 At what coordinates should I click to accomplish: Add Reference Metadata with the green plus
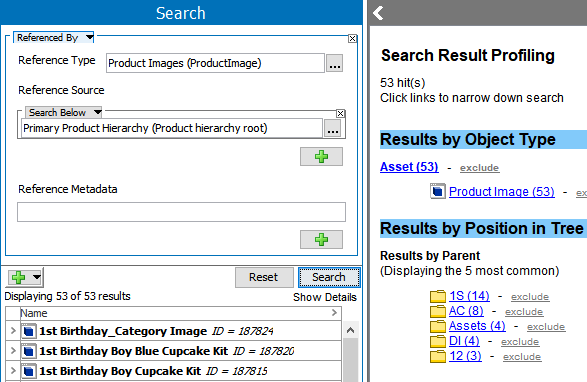321,240
